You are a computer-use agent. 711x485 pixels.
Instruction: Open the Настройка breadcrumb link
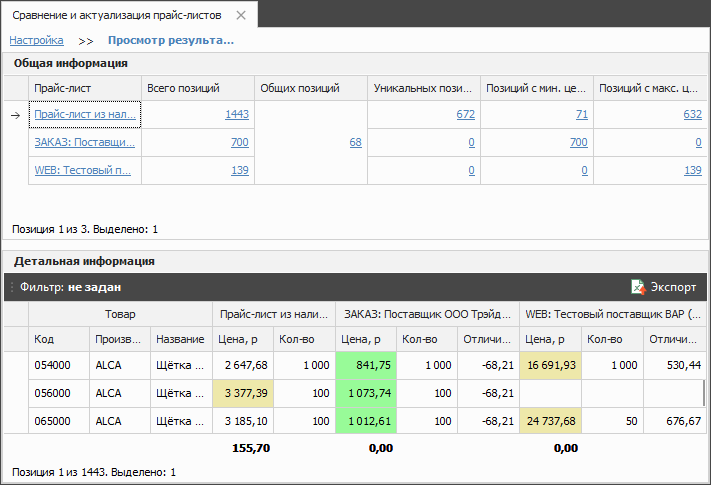click(x=36, y=40)
